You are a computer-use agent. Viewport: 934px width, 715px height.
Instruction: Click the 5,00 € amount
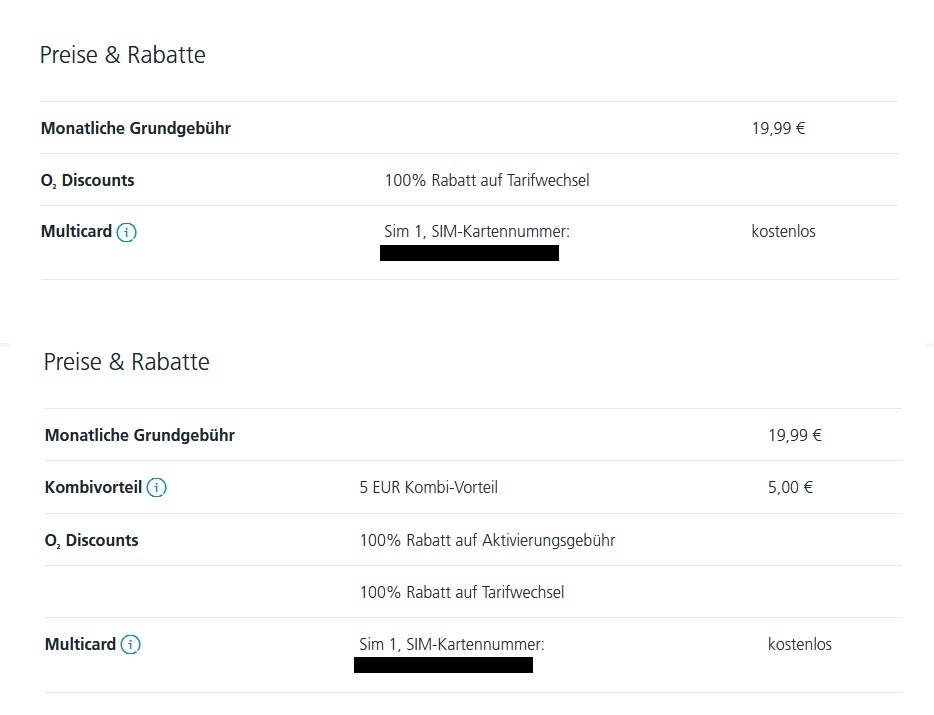pos(790,487)
